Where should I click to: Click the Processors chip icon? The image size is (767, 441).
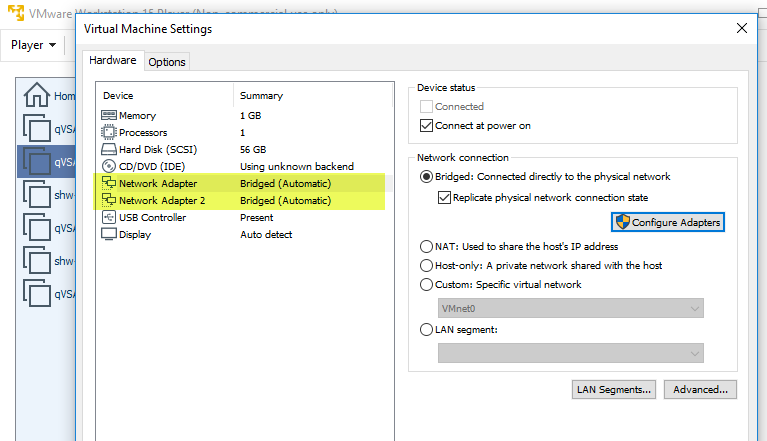click(109, 132)
